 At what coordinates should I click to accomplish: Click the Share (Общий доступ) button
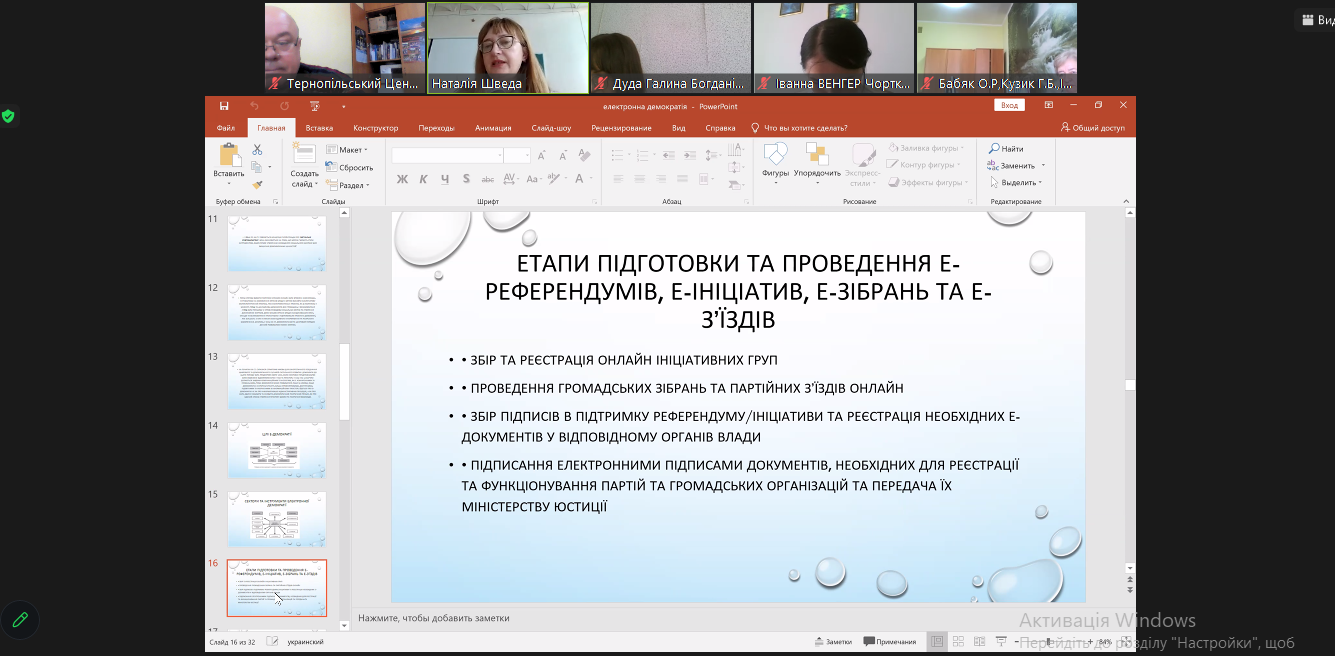click(x=1092, y=128)
